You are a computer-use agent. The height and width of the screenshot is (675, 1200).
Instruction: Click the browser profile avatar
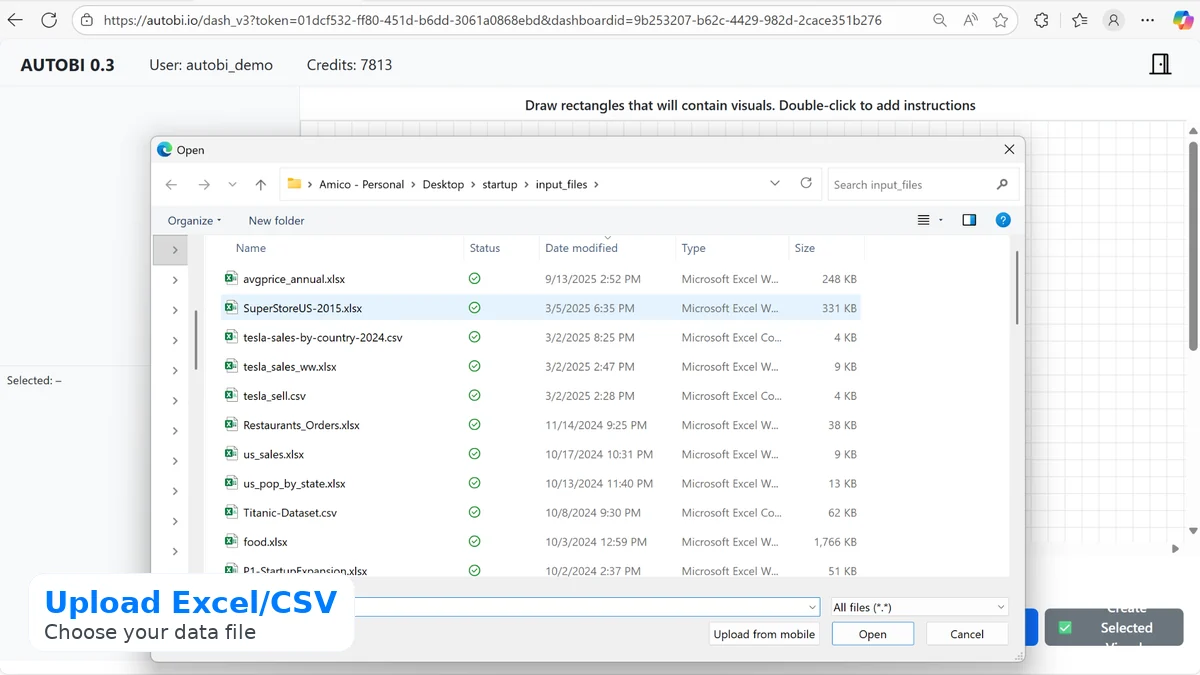click(x=1113, y=20)
